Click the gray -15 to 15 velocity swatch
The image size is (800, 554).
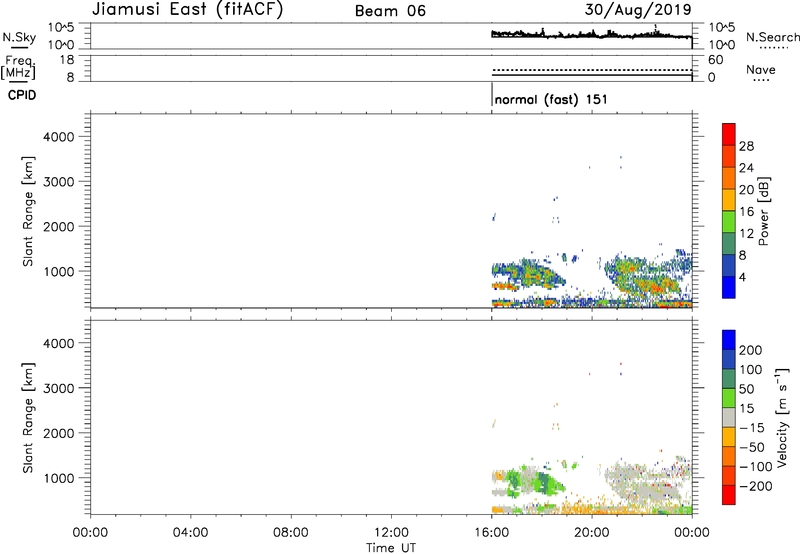[729, 417]
